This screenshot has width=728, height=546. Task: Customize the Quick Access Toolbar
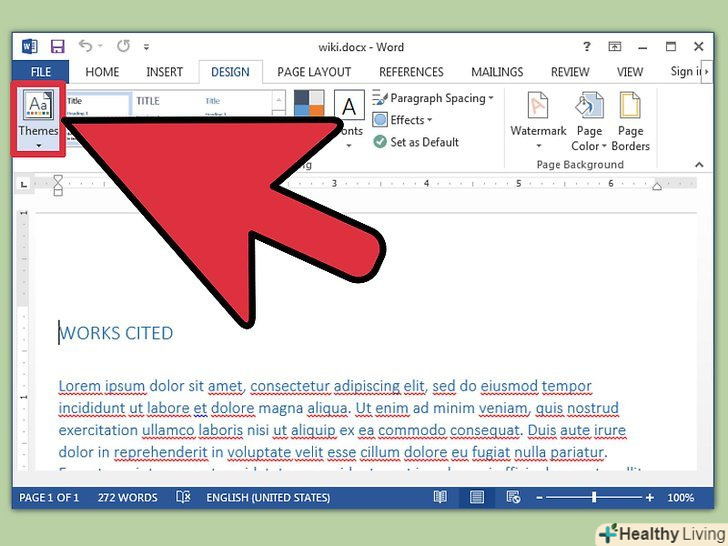click(x=146, y=47)
